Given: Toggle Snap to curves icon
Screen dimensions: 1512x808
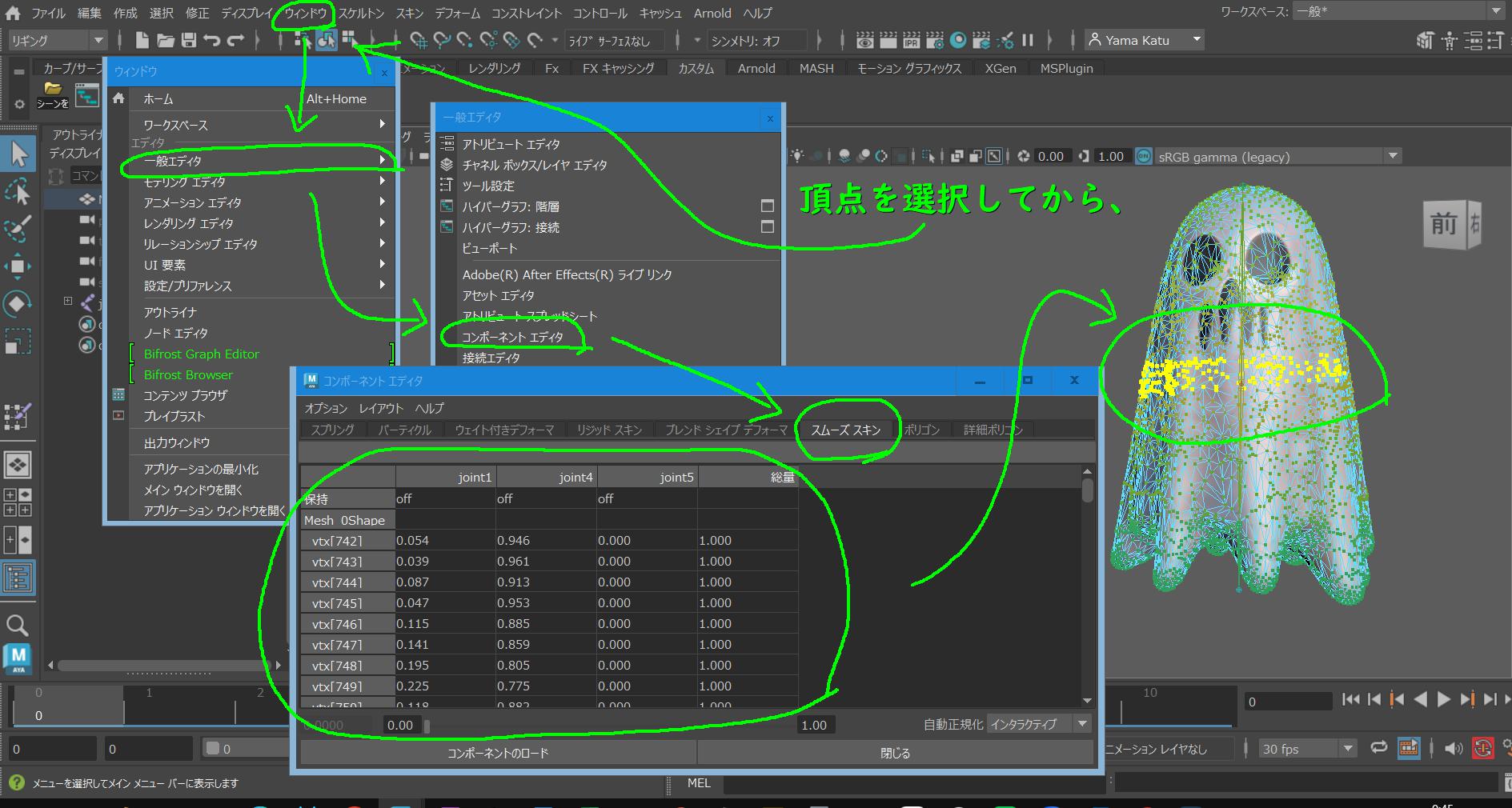Looking at the screenshot, I should point(442,40).
